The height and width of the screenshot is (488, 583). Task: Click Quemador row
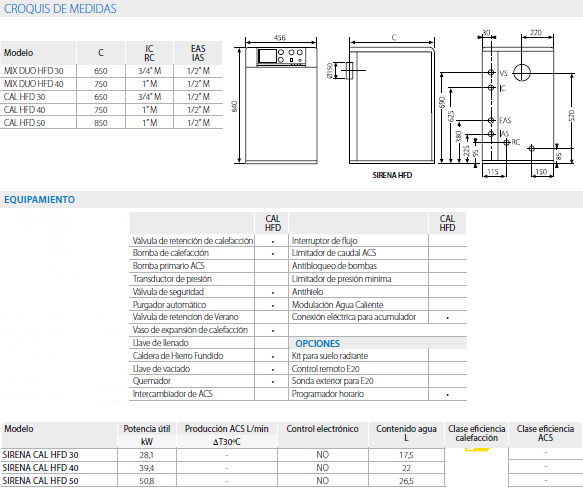click(x=209, y=381)
